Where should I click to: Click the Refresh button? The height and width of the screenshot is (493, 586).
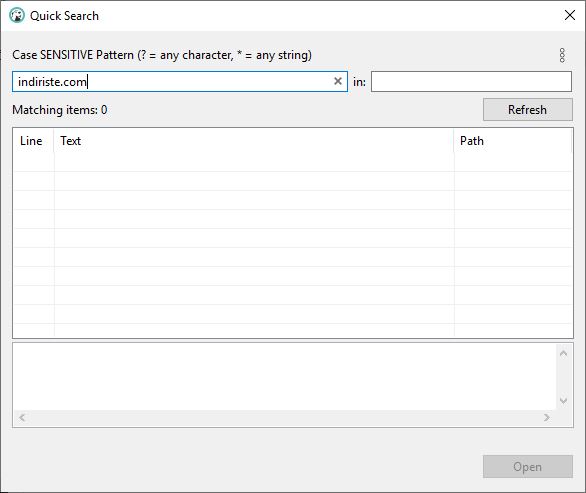pos(527,110)
